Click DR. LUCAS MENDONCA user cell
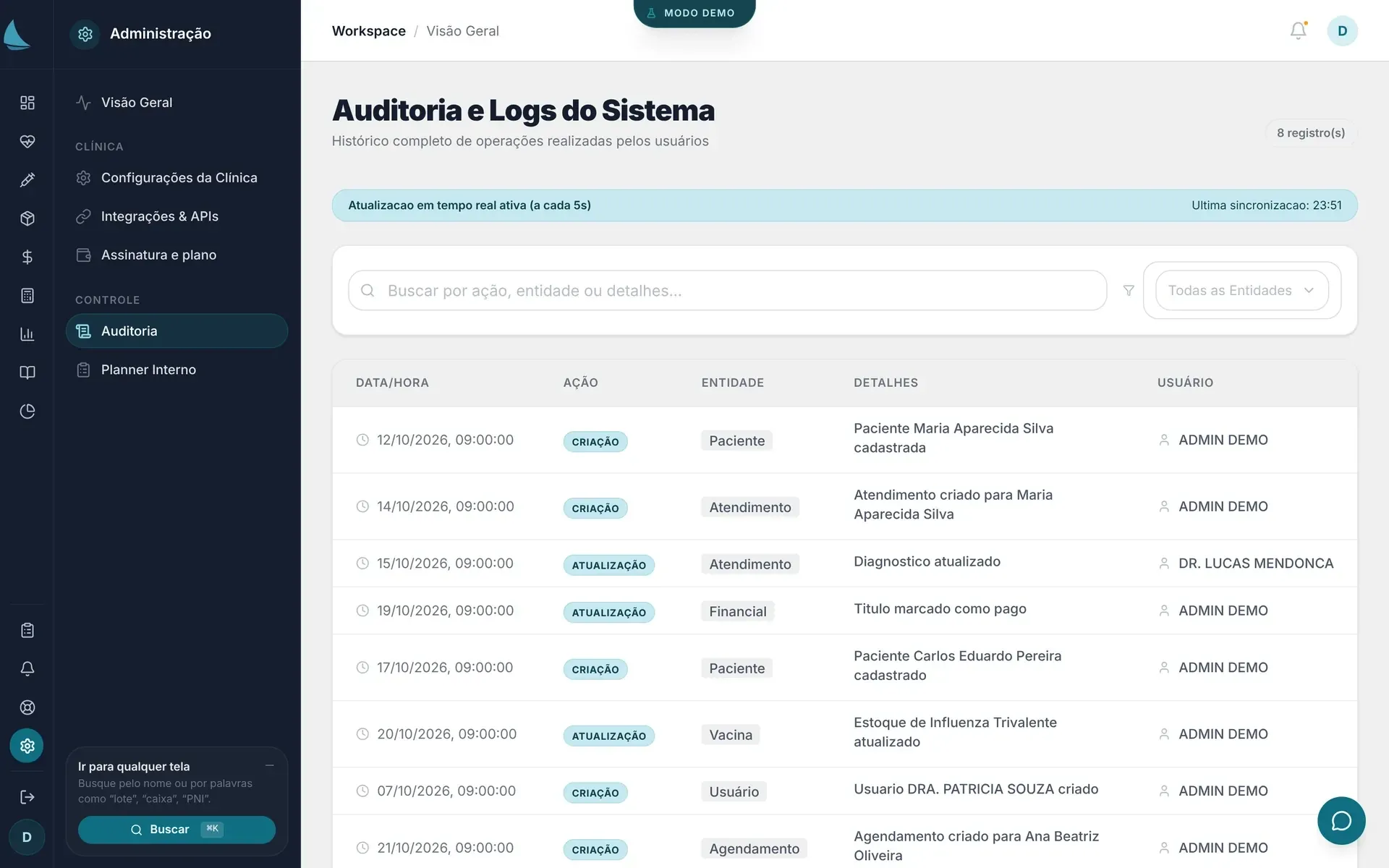 tap(1255, 563)
